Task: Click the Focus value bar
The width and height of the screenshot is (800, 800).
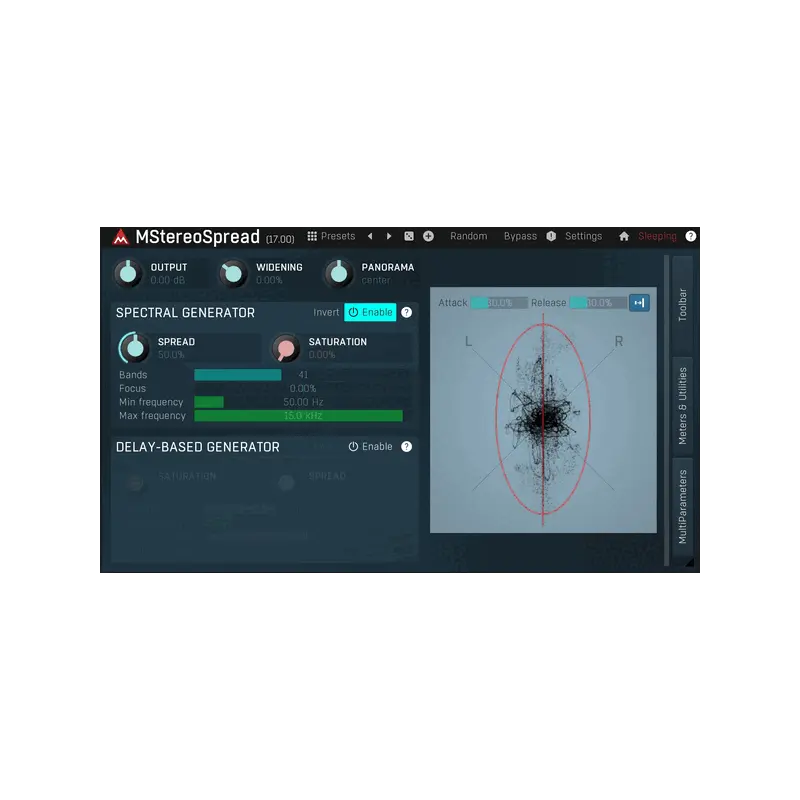Action: [301, 389]
